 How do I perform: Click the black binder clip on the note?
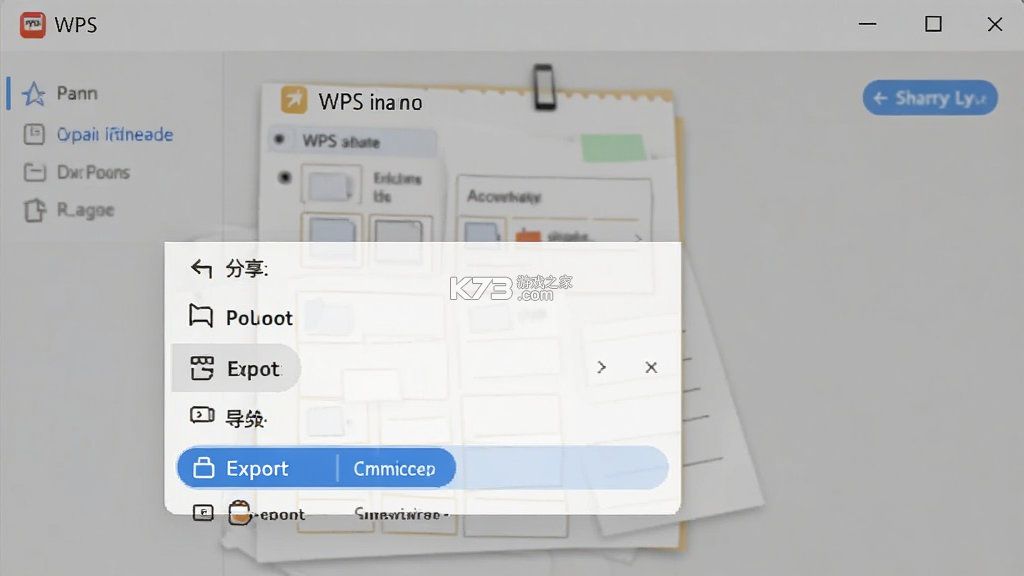coord(544,86)
